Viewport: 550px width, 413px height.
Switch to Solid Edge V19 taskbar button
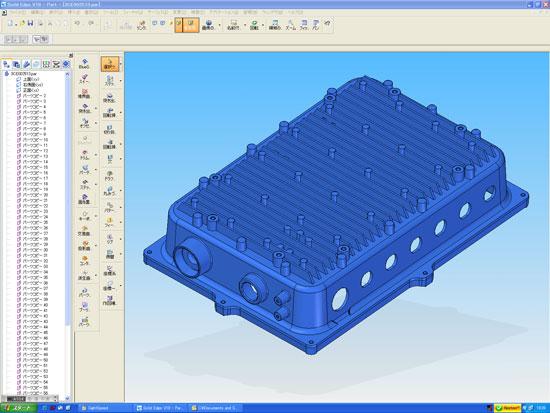point(160,408)
